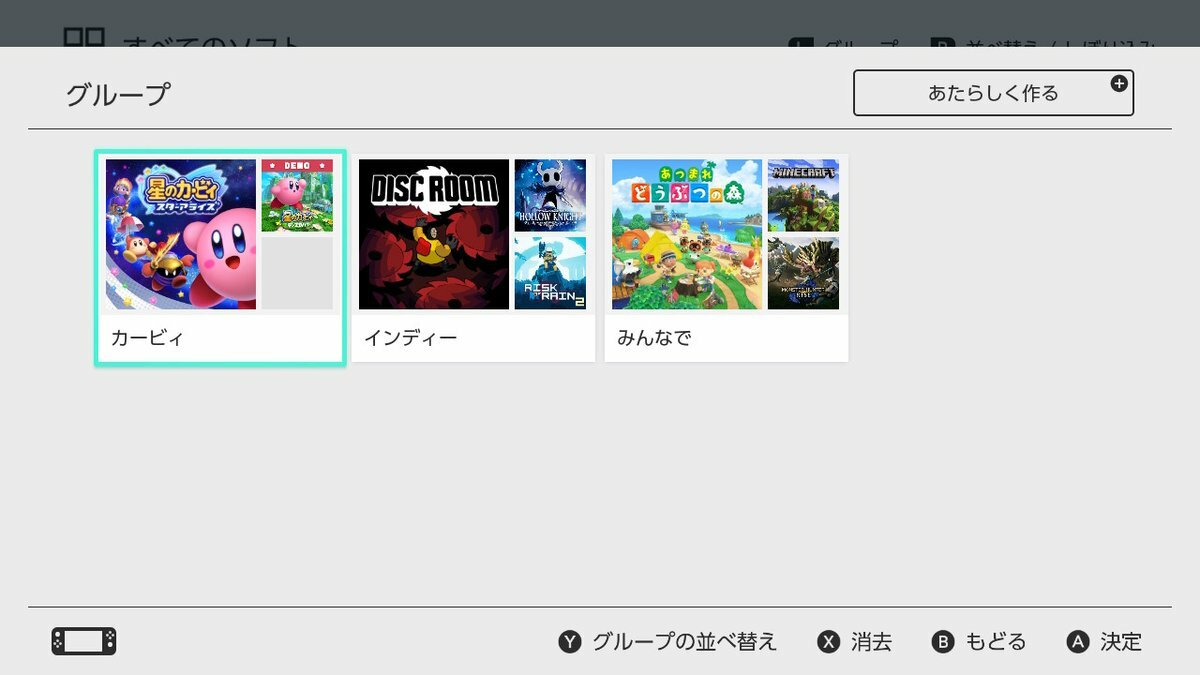Click 決定 to confirm
The height and width of the screenshot is (675, 1200).
tap(1121, 642)
